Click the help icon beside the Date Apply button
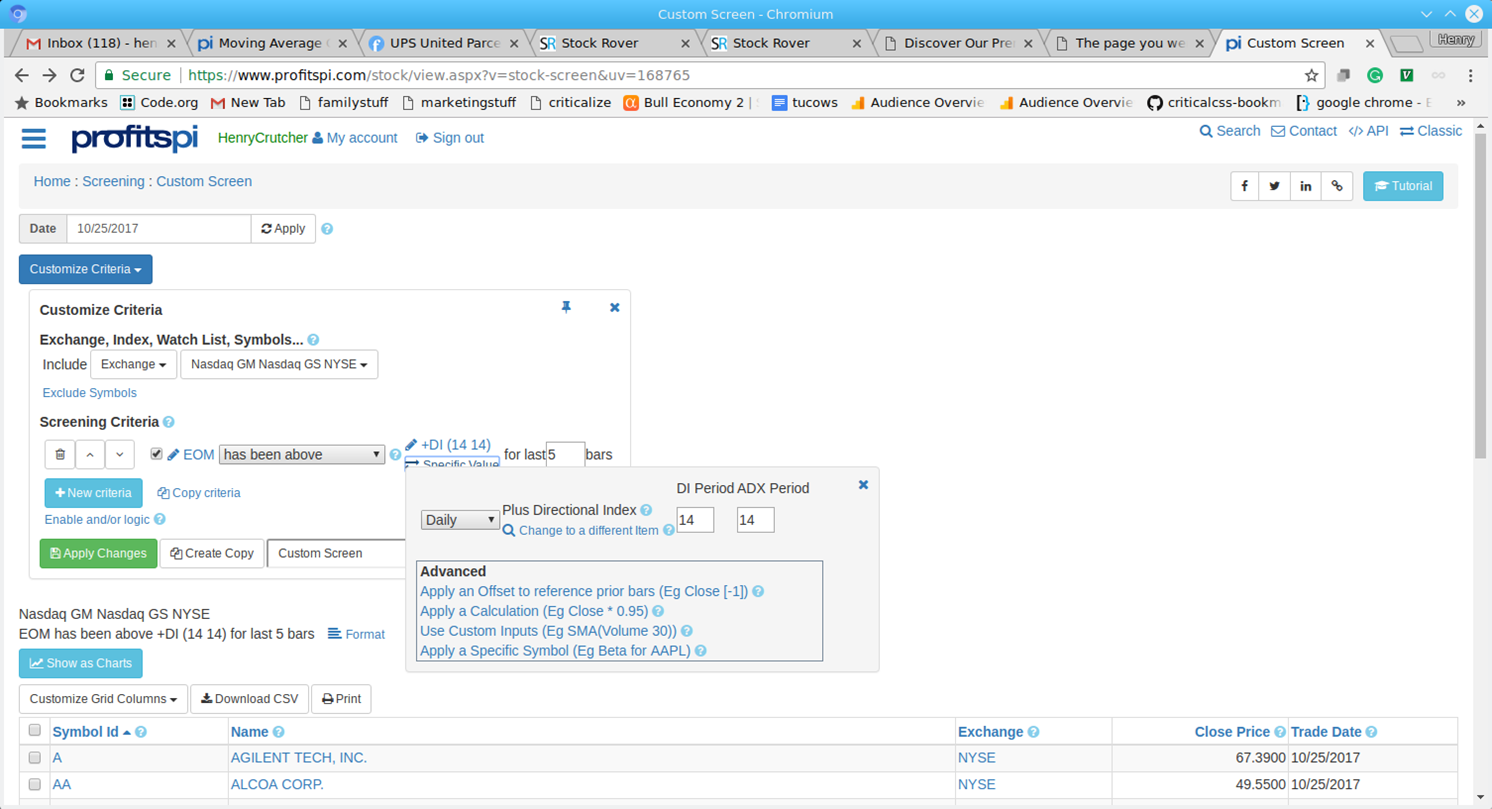This screenshot has height=809, width=1492. pyautogui.click(x=327, y=229)
